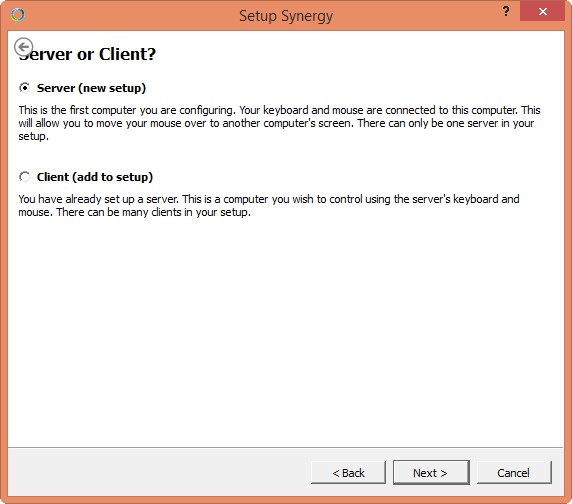Cancel the Synergy setup wizard
The width and height of the screenshot is (572, 504).
(514, 473)
